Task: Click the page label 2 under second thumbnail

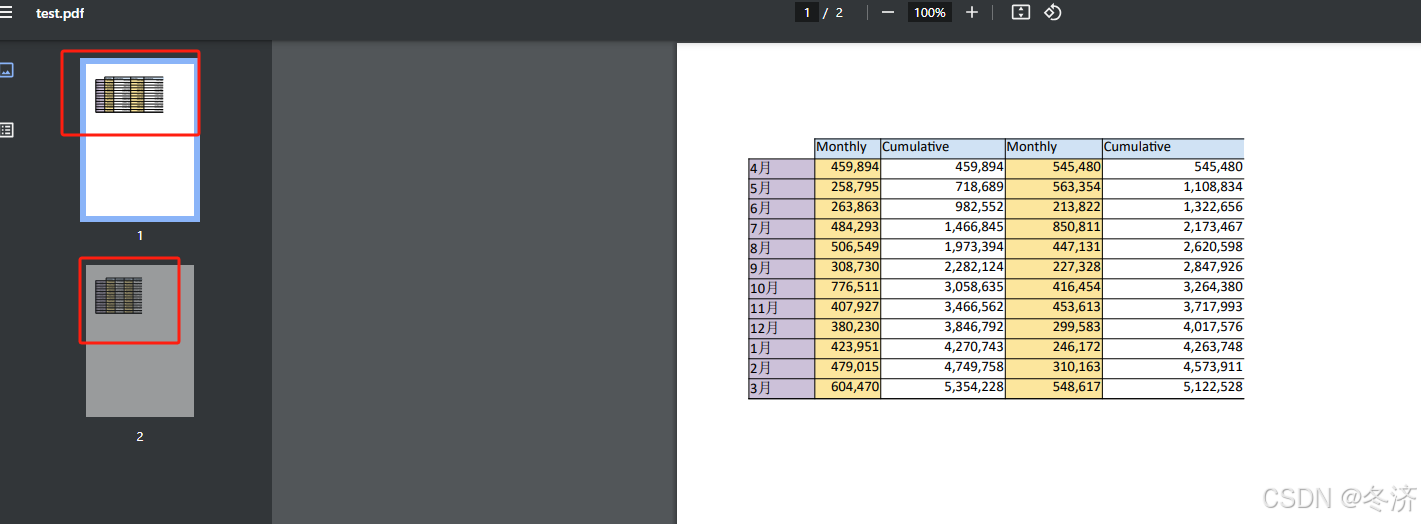Action: 140,436
